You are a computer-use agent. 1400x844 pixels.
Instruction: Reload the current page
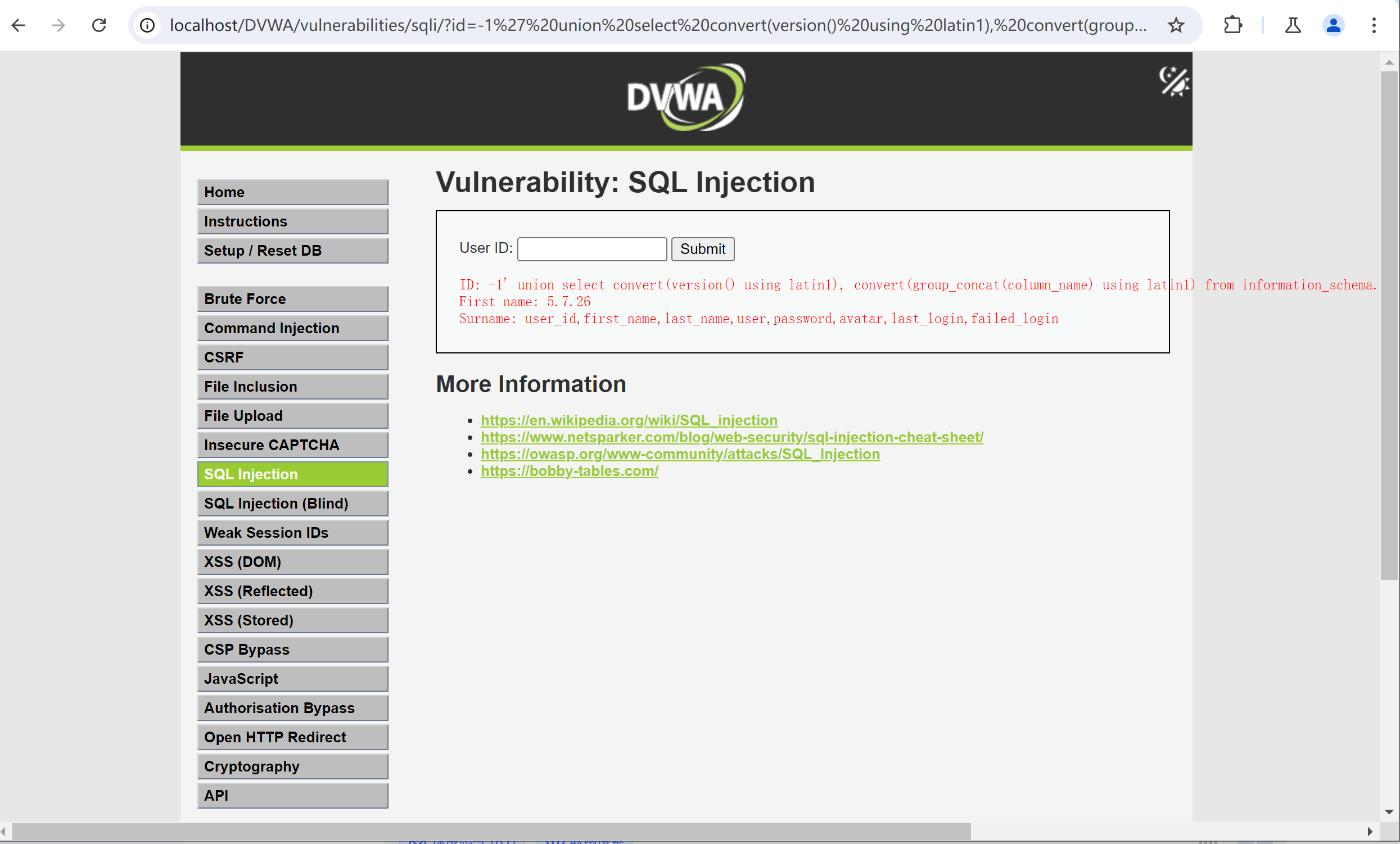(x=99, y=25)
